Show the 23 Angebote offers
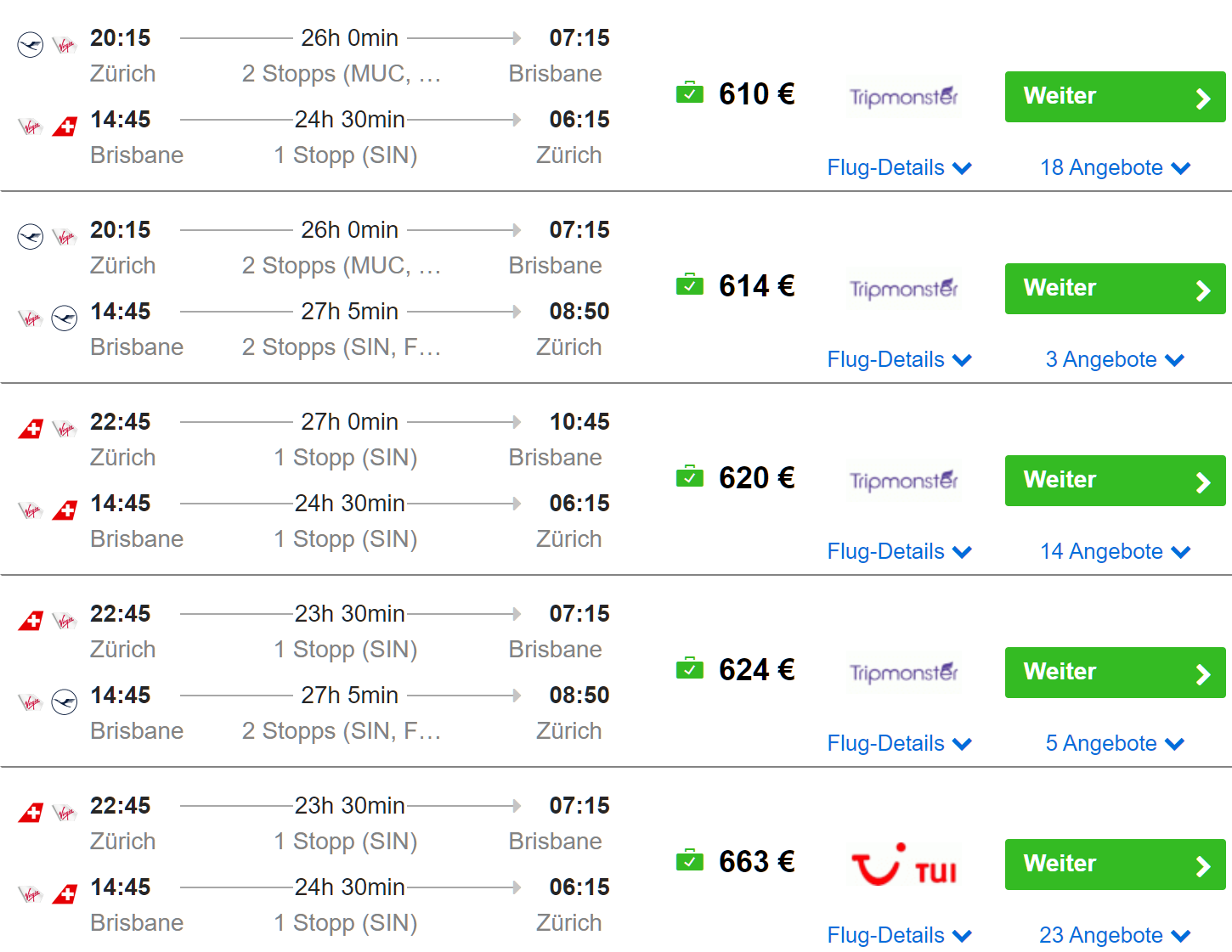This screenshot has height=952, width=1232. [x=1115, y=935]
